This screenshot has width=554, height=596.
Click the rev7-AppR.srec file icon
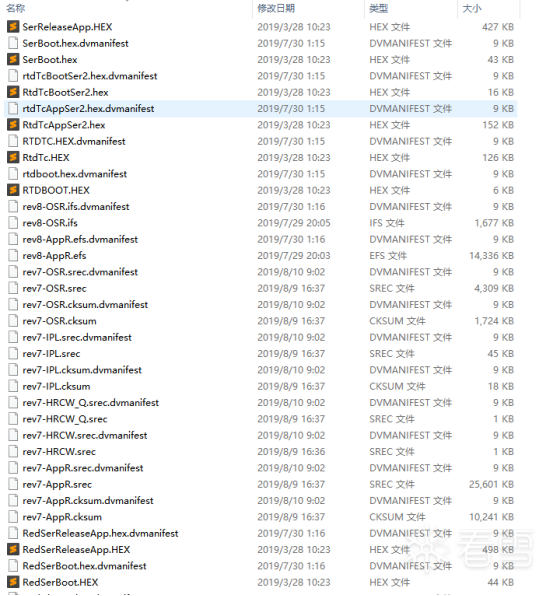[x=13, y=484]
